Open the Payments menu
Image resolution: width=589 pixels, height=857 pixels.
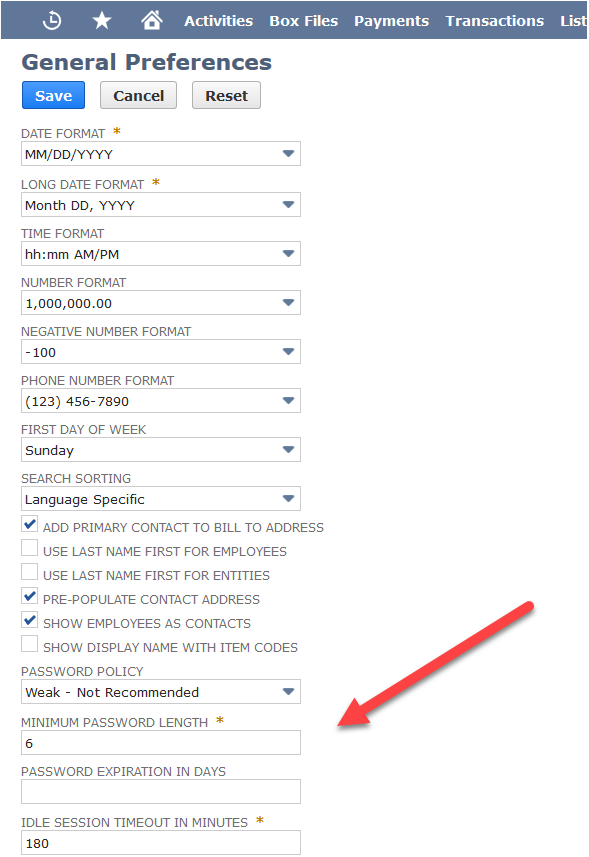pos(391,21)
